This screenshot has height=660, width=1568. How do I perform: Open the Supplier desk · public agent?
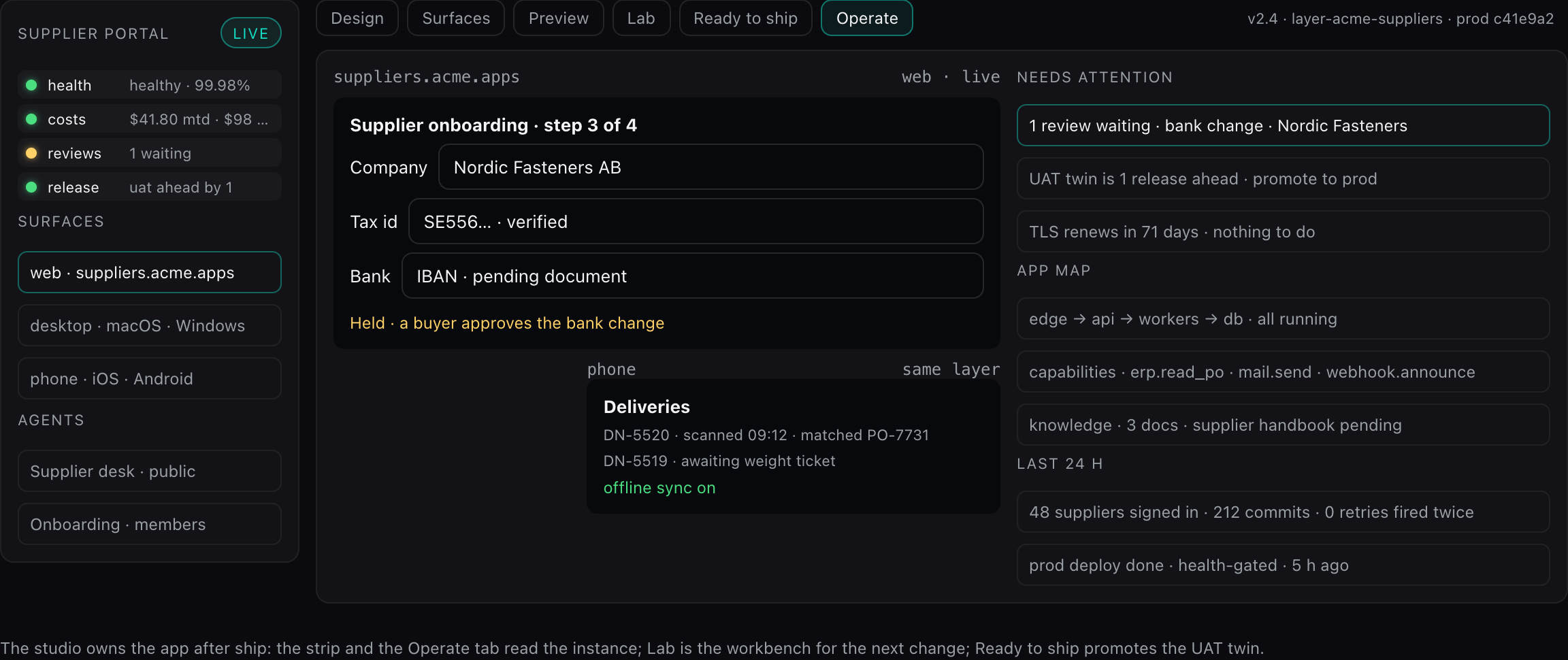click(150, 471)
